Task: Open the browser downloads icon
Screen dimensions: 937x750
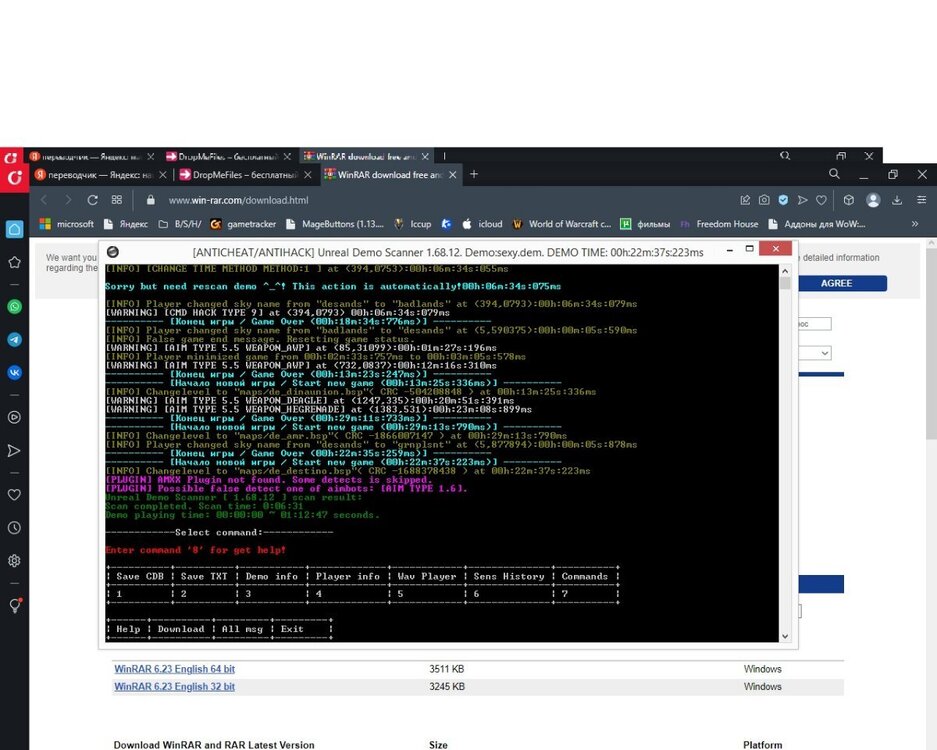Action: click(x=896, y=200)
